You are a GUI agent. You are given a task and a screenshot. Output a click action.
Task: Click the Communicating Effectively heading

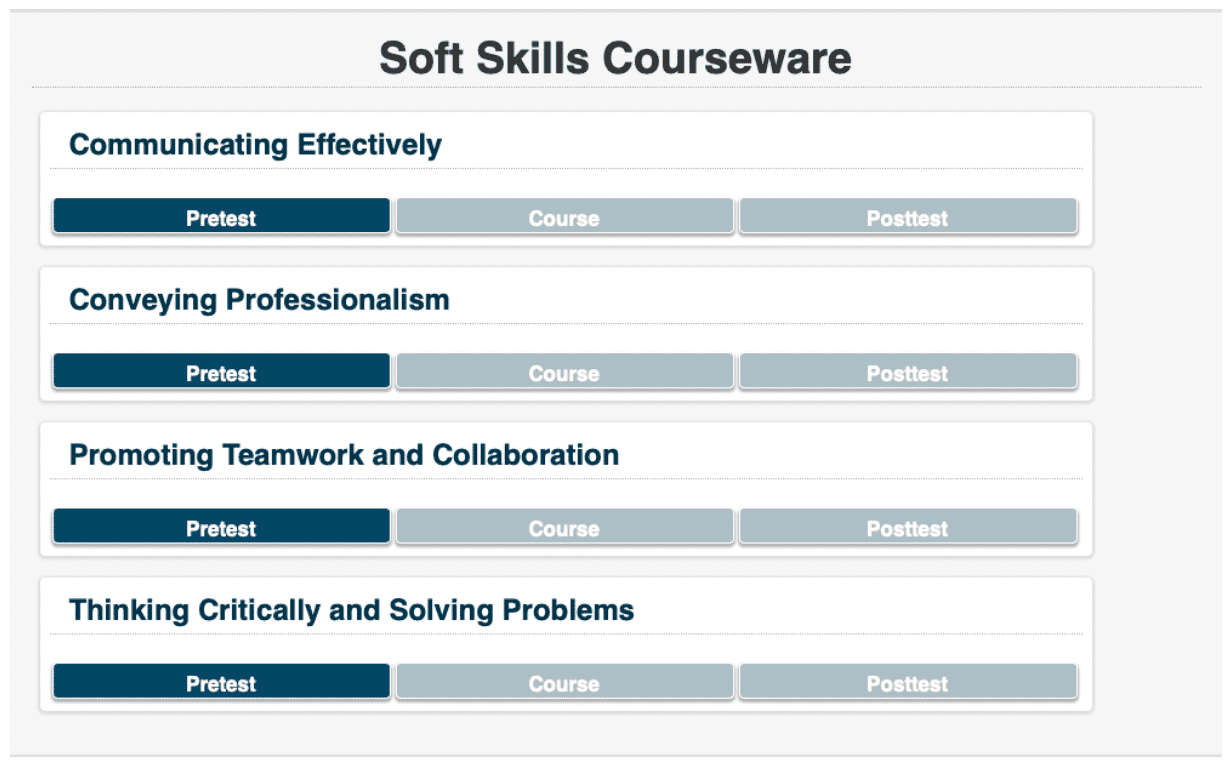pos(255,145)
